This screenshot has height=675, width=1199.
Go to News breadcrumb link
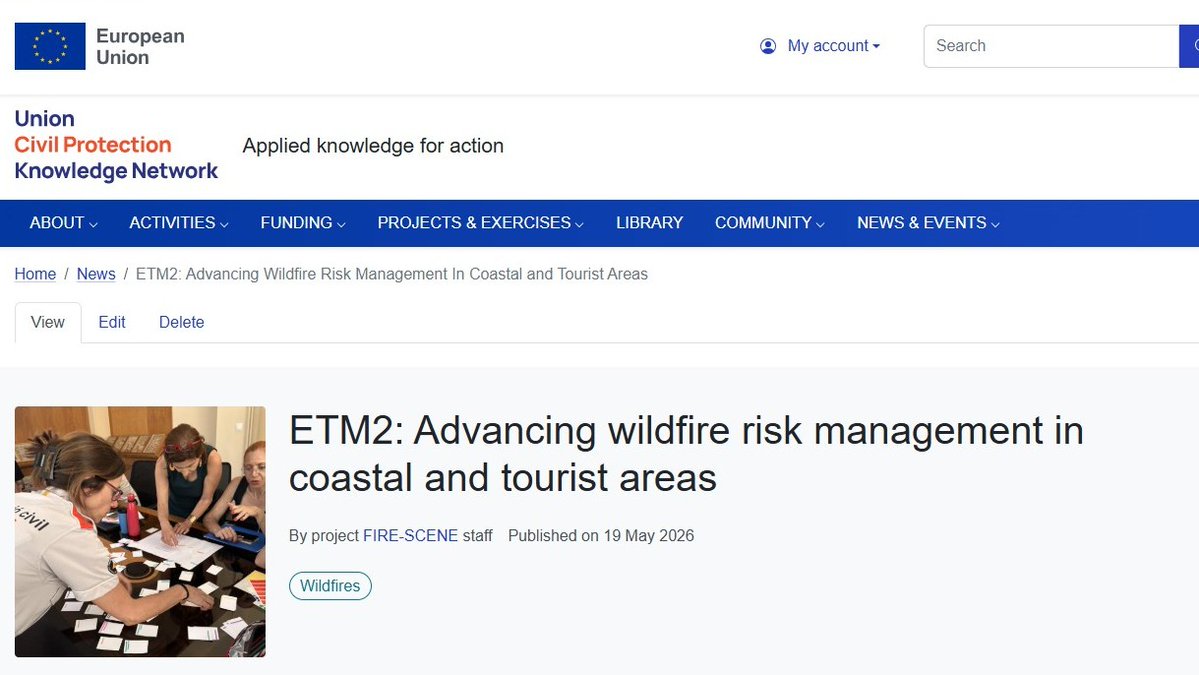pyautogui.click(x=96, y=274)
